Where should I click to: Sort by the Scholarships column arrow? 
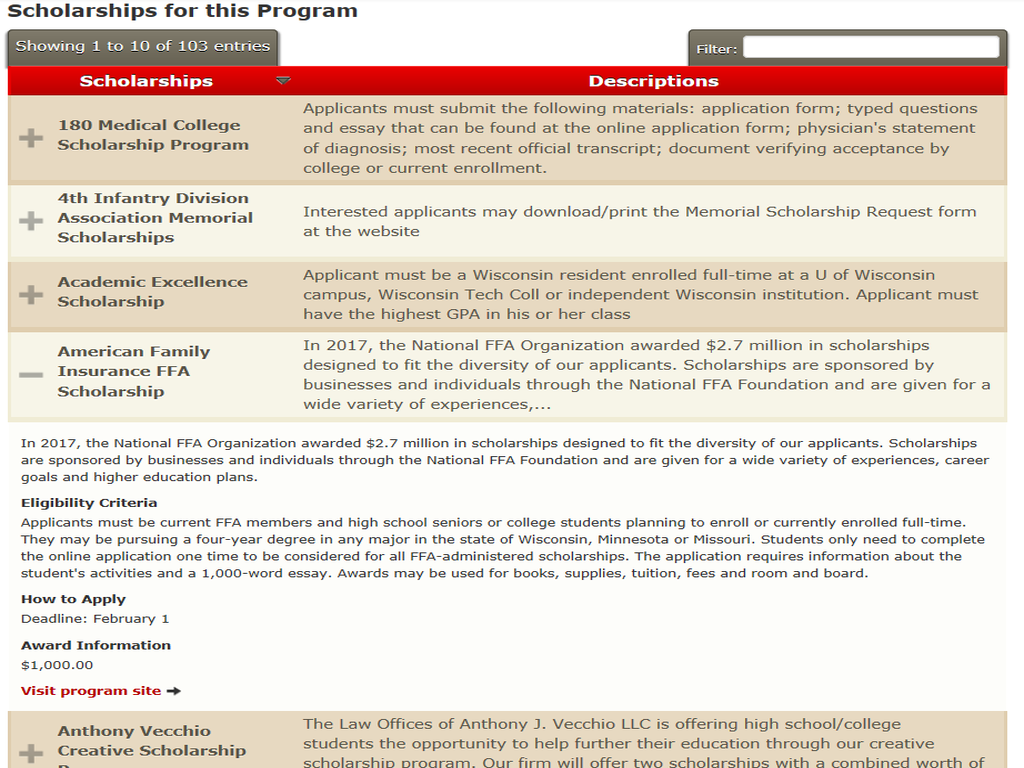[x=283, y=81]
